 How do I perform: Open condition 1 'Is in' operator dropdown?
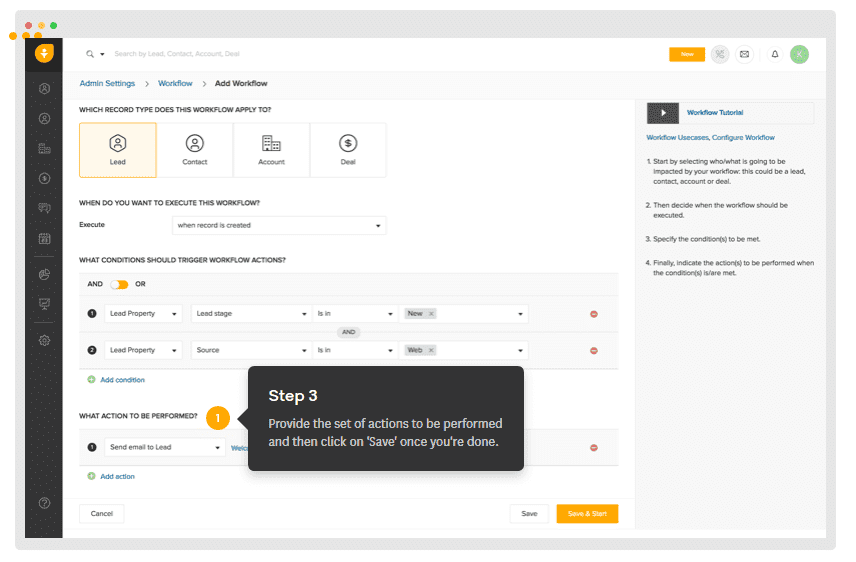(x=355, y=314)
